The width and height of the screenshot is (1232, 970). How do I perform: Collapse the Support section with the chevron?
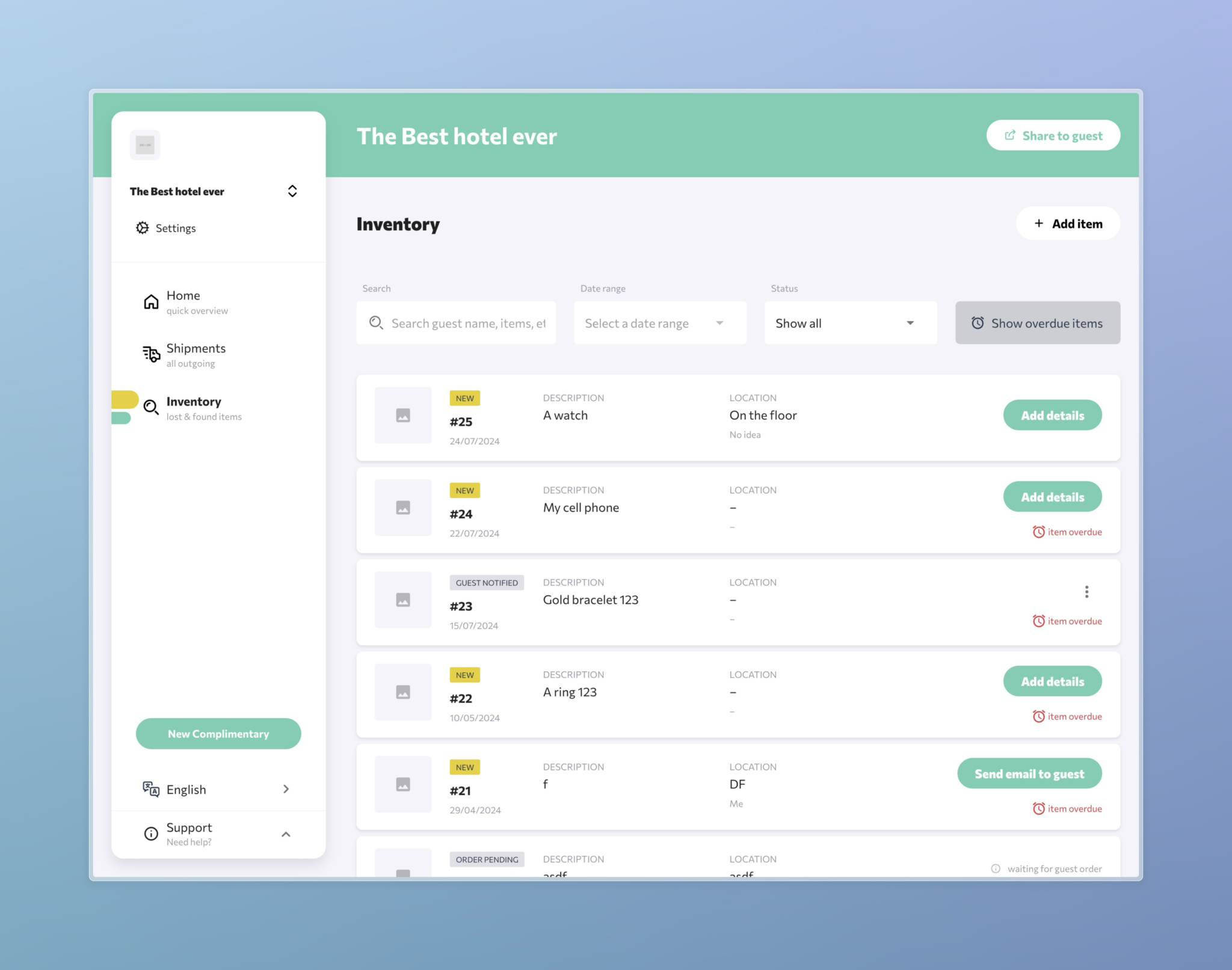(286, 834)
